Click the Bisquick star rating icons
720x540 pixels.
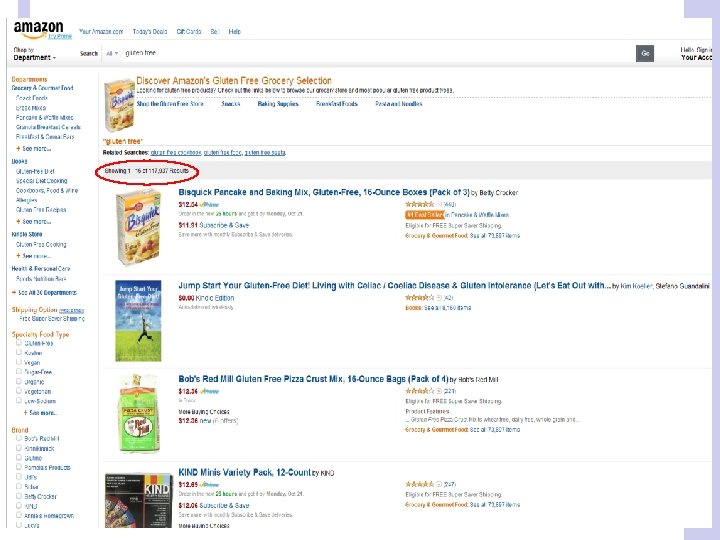coord(418,204)
